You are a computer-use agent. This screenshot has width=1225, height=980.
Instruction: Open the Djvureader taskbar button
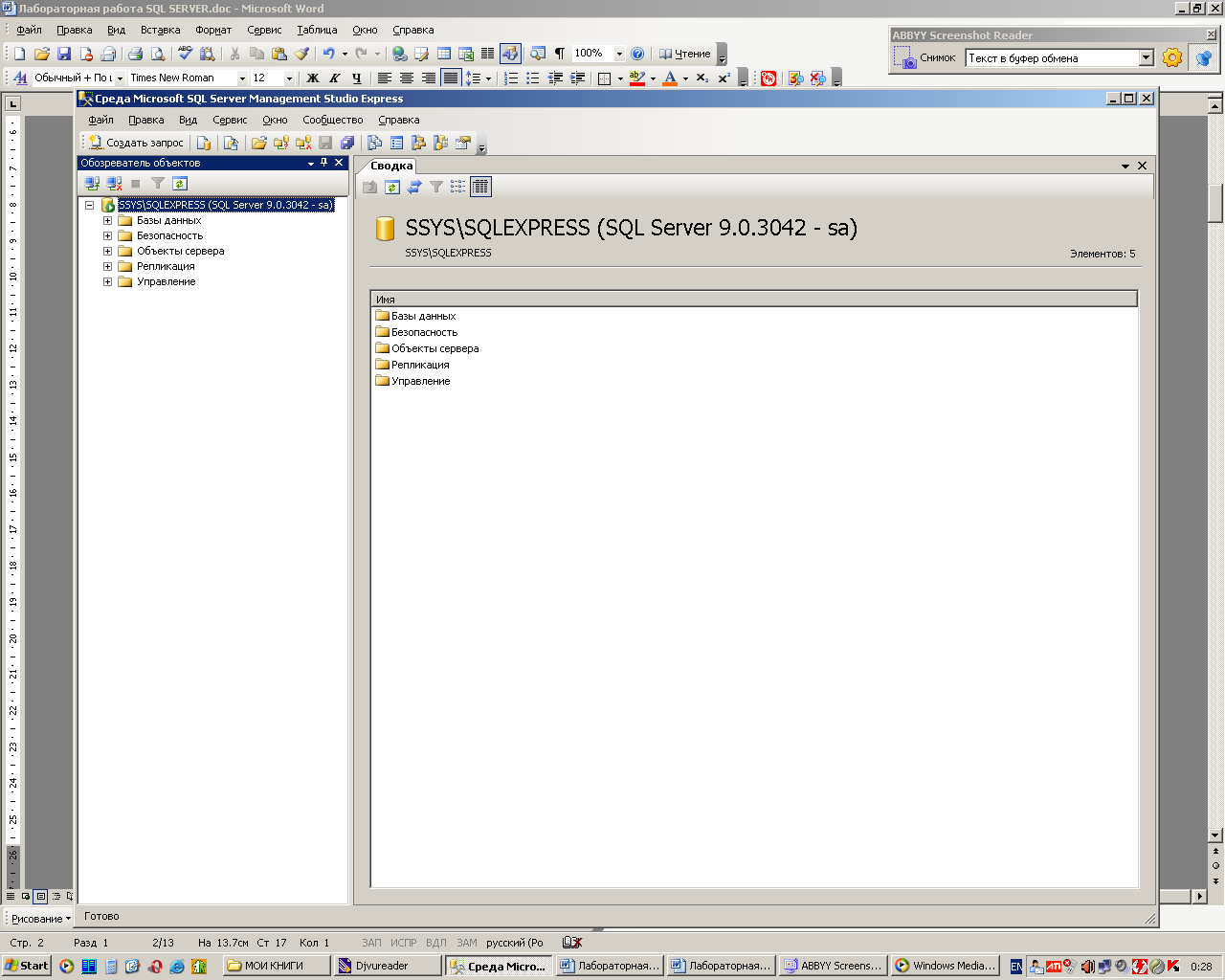388,966
